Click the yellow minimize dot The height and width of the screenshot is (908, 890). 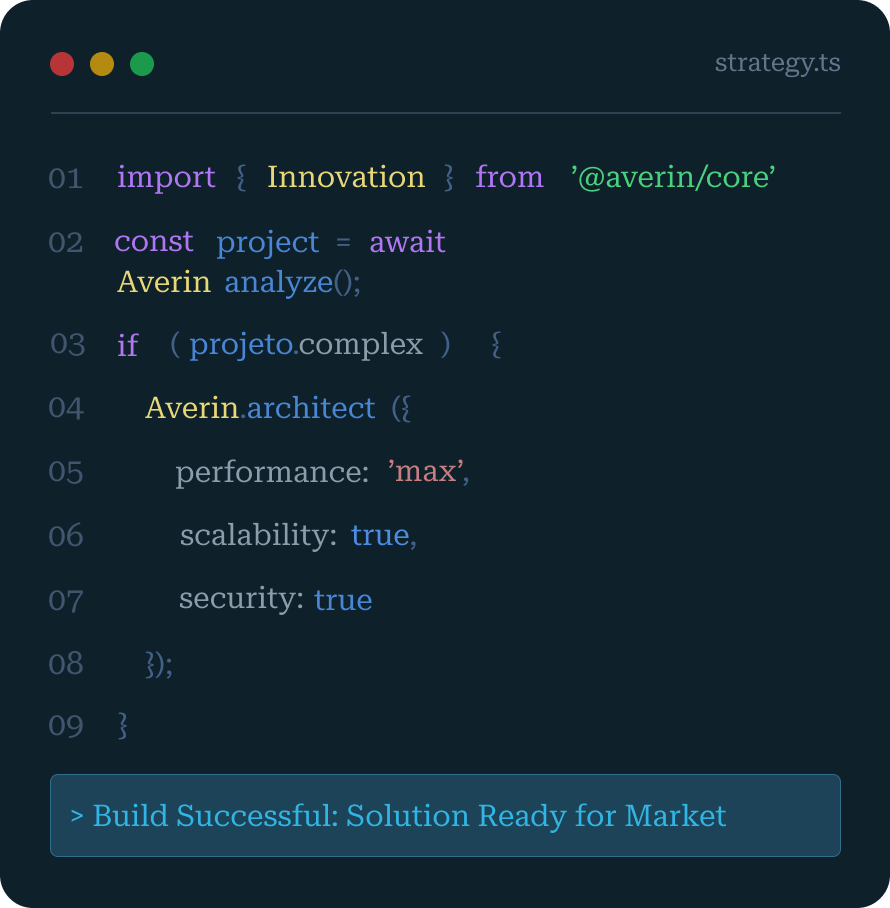102,64
